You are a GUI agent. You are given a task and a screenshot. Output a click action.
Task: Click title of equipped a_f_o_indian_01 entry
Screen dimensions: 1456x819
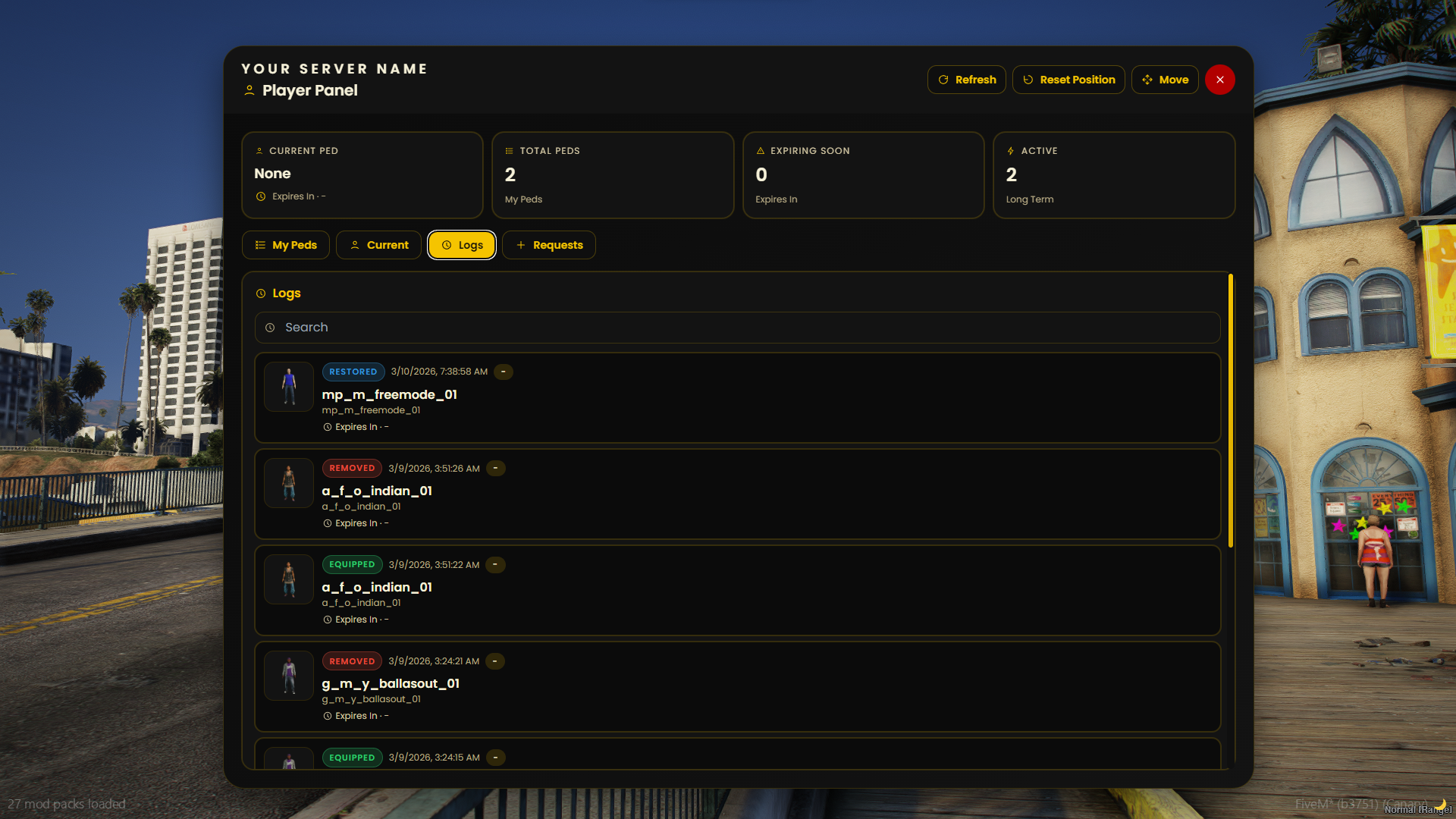pyautogui.click(x=377, y=587)
